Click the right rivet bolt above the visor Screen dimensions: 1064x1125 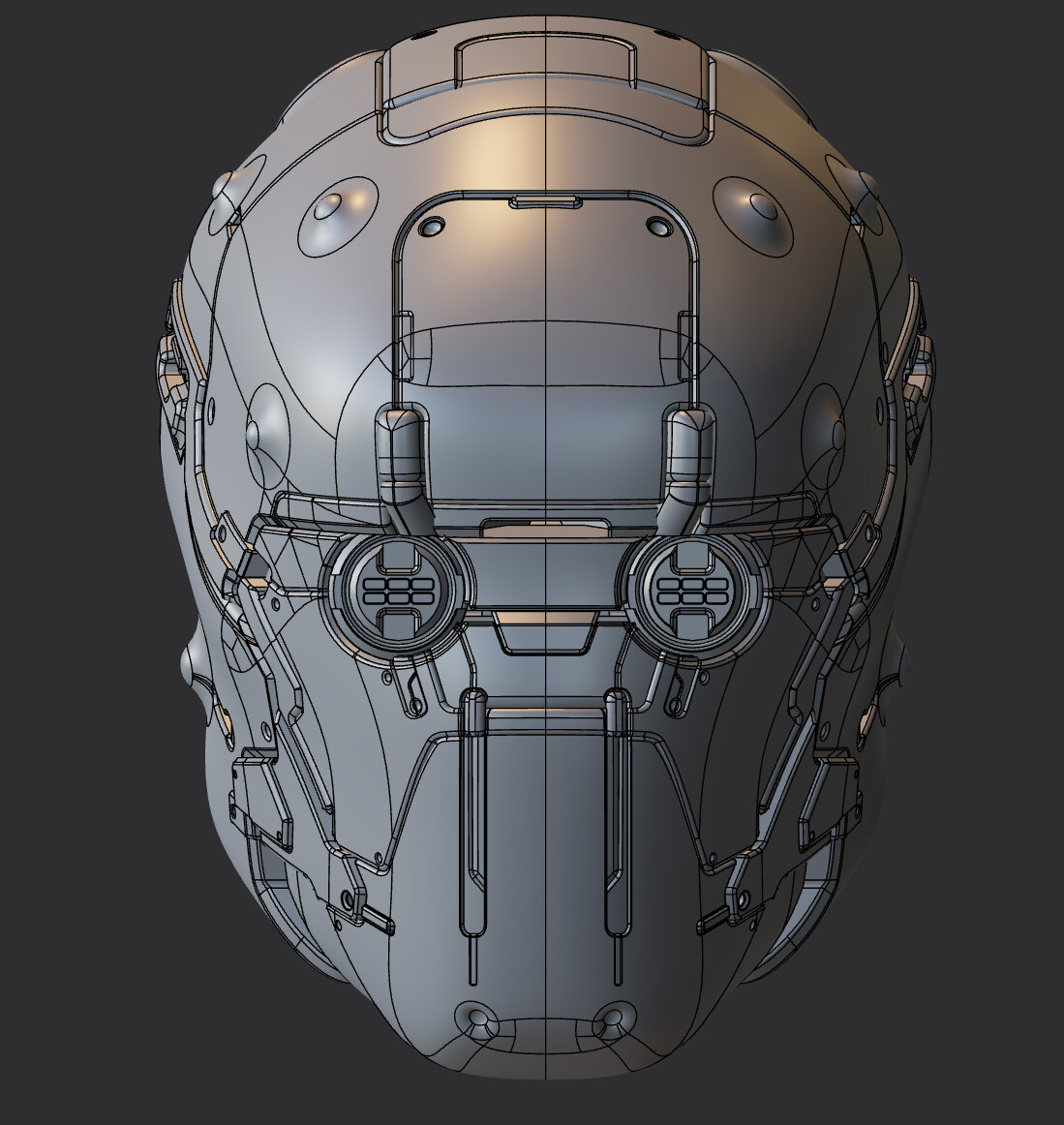657,229
